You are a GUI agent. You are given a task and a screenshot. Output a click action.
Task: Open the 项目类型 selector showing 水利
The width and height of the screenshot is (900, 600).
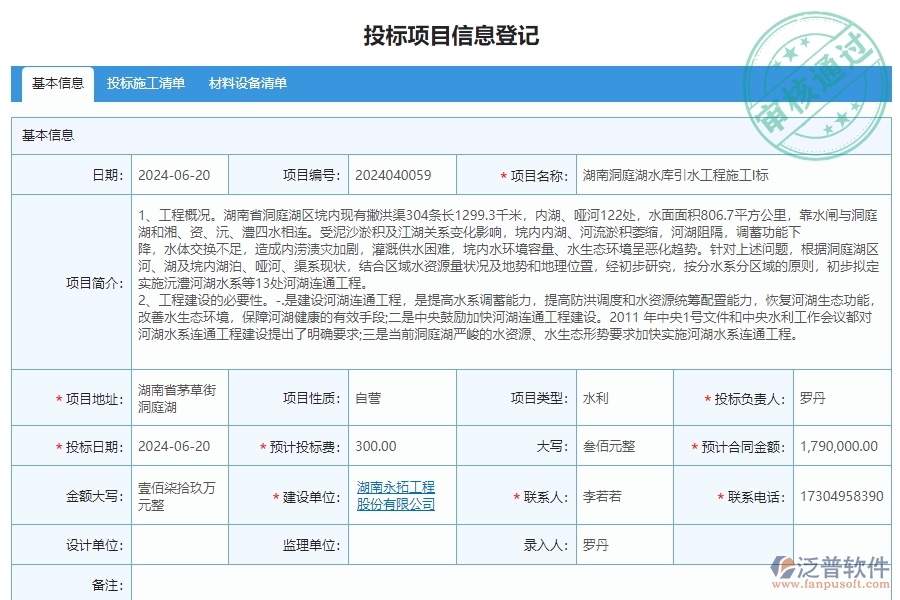click(620, 395)
